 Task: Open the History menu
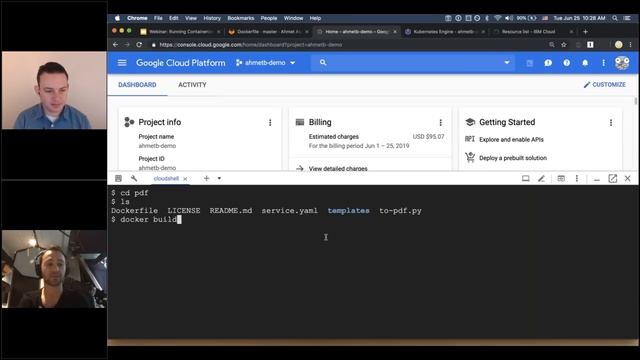point(212,18)
